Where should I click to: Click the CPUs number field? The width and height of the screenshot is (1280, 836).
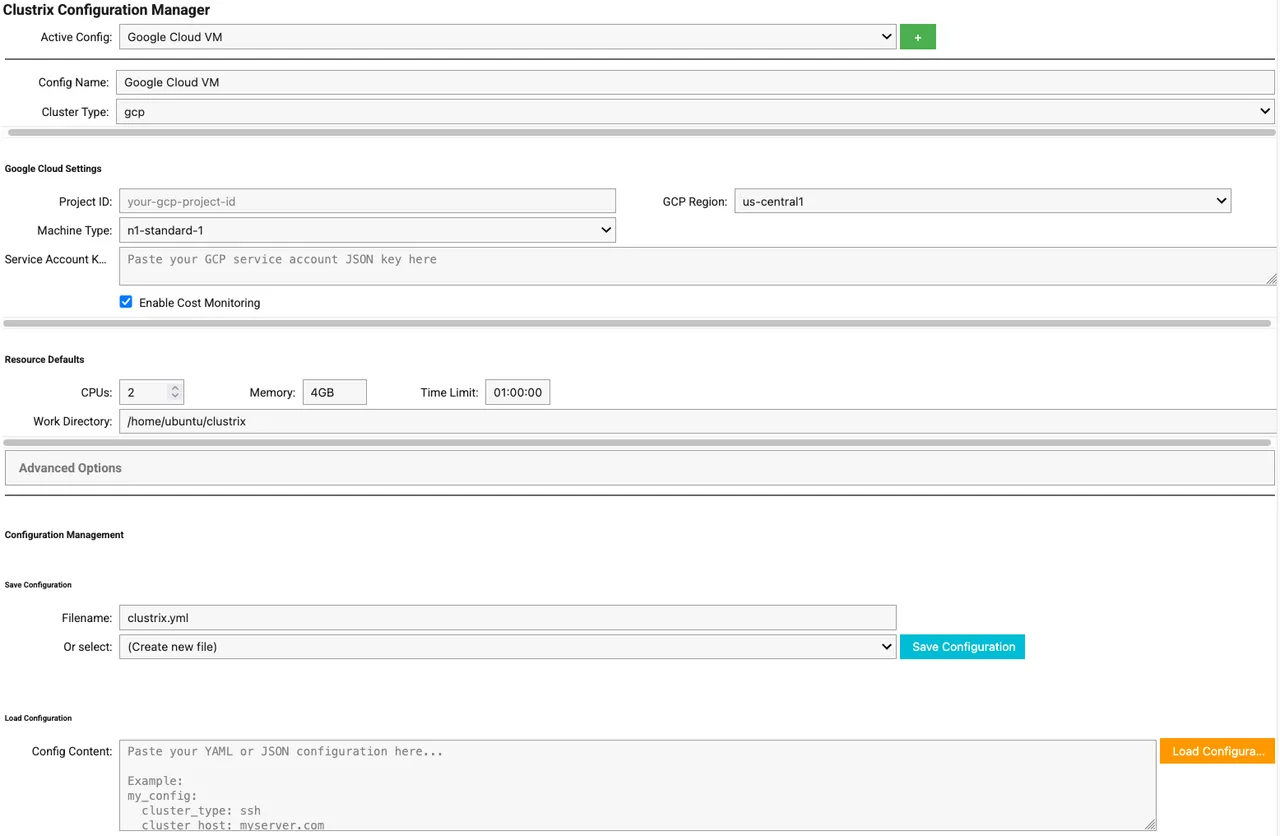[x=151, y=392]
